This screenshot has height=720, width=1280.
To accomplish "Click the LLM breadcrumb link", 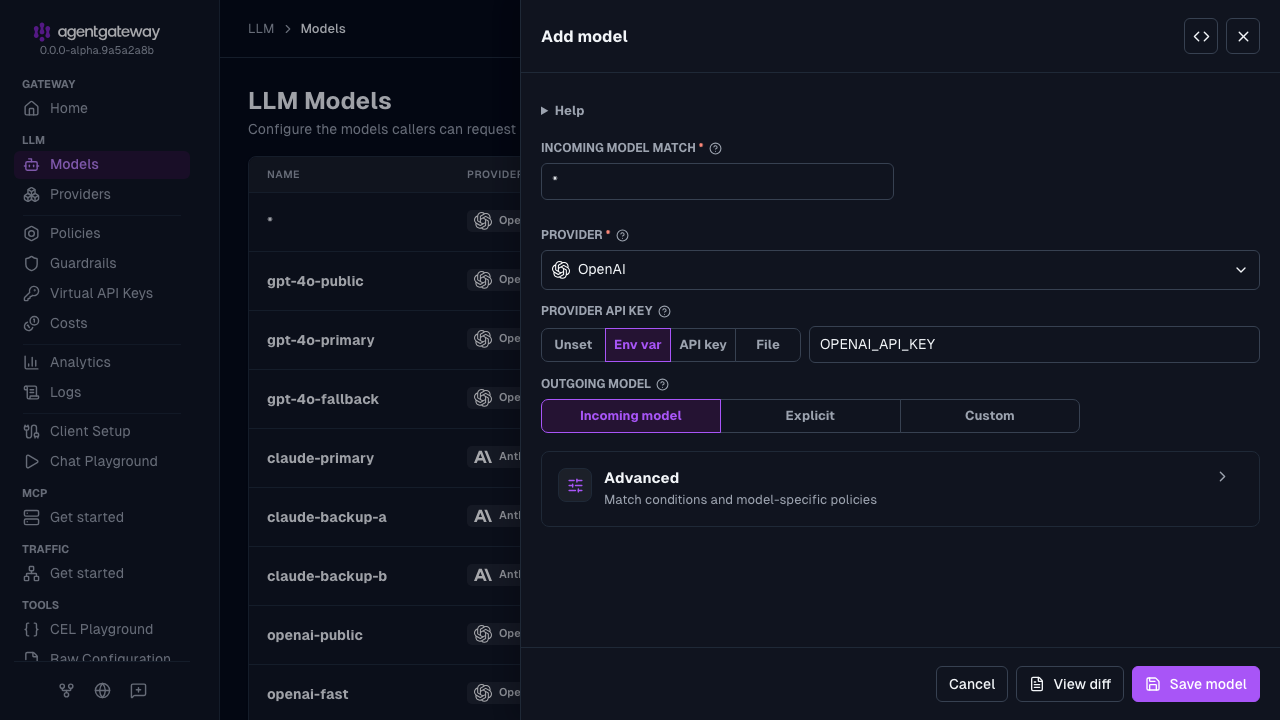I will 261,29.
